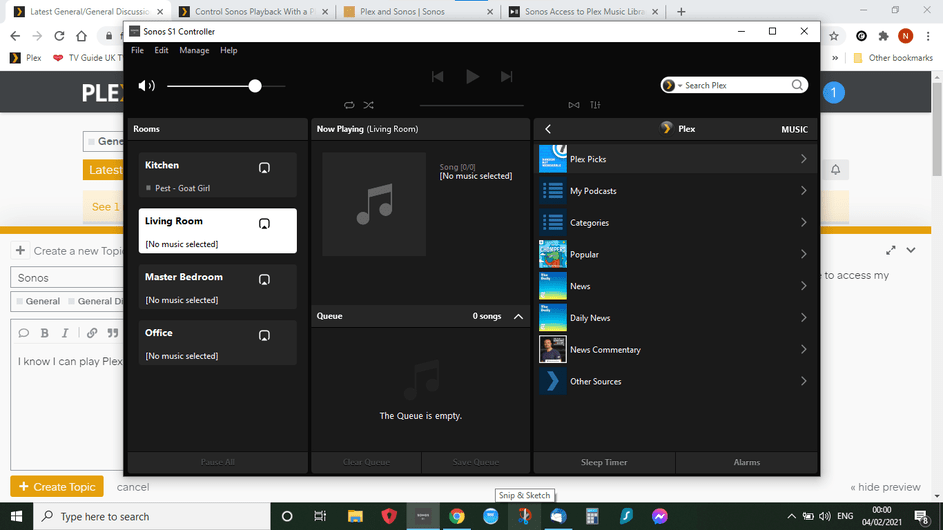Go back in the Plex music browser
943x530 pixels.
[548, 129]
